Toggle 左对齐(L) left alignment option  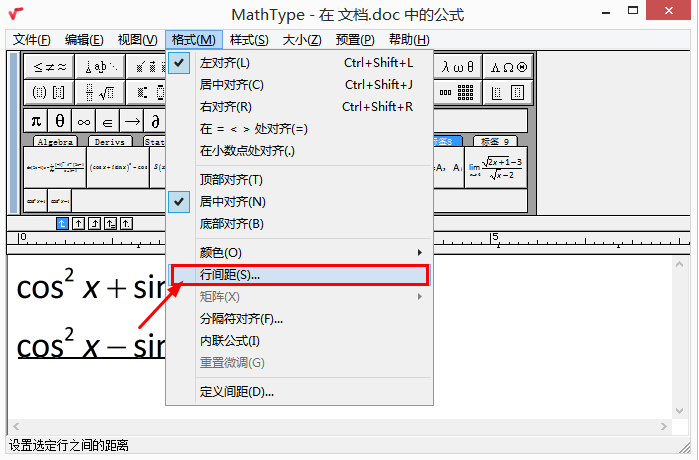coord(299,63)
